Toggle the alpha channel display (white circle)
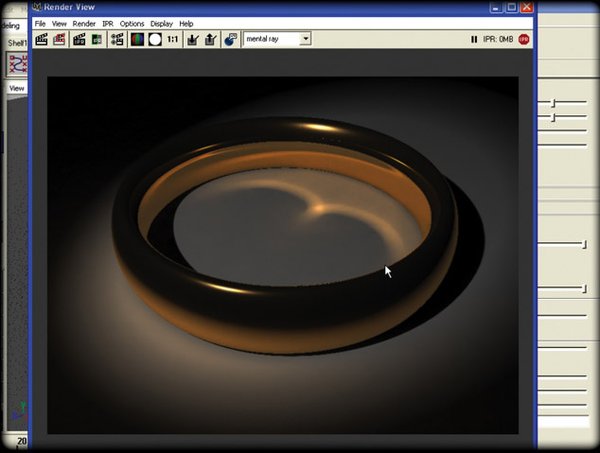The image size is (600, 453). [x=155, y=39]
